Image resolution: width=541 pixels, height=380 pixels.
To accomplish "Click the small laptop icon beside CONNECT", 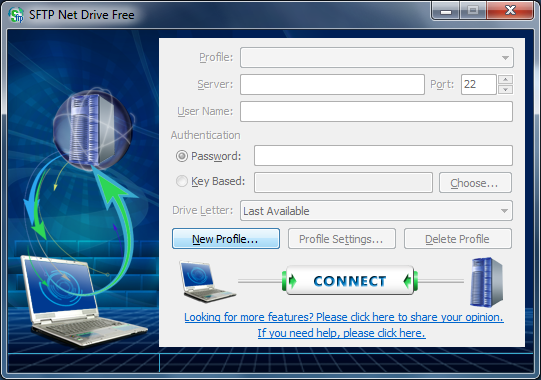I will (x=207, y=282).
